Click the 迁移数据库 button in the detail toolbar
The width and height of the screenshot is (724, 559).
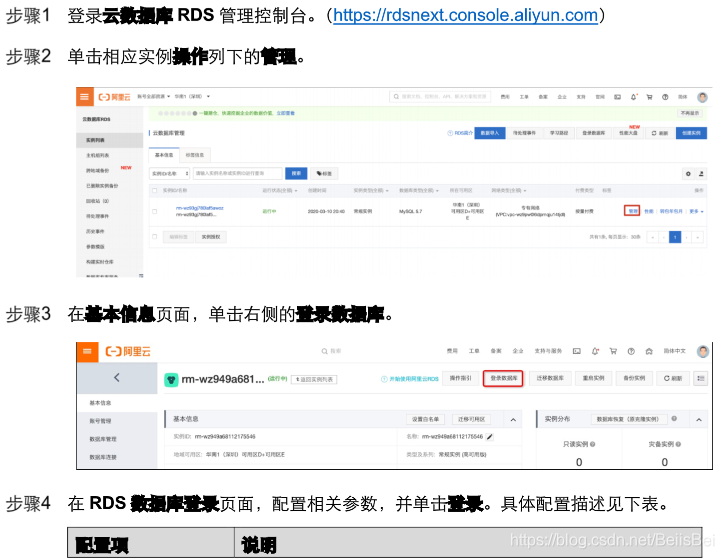(x=550, y=379)
